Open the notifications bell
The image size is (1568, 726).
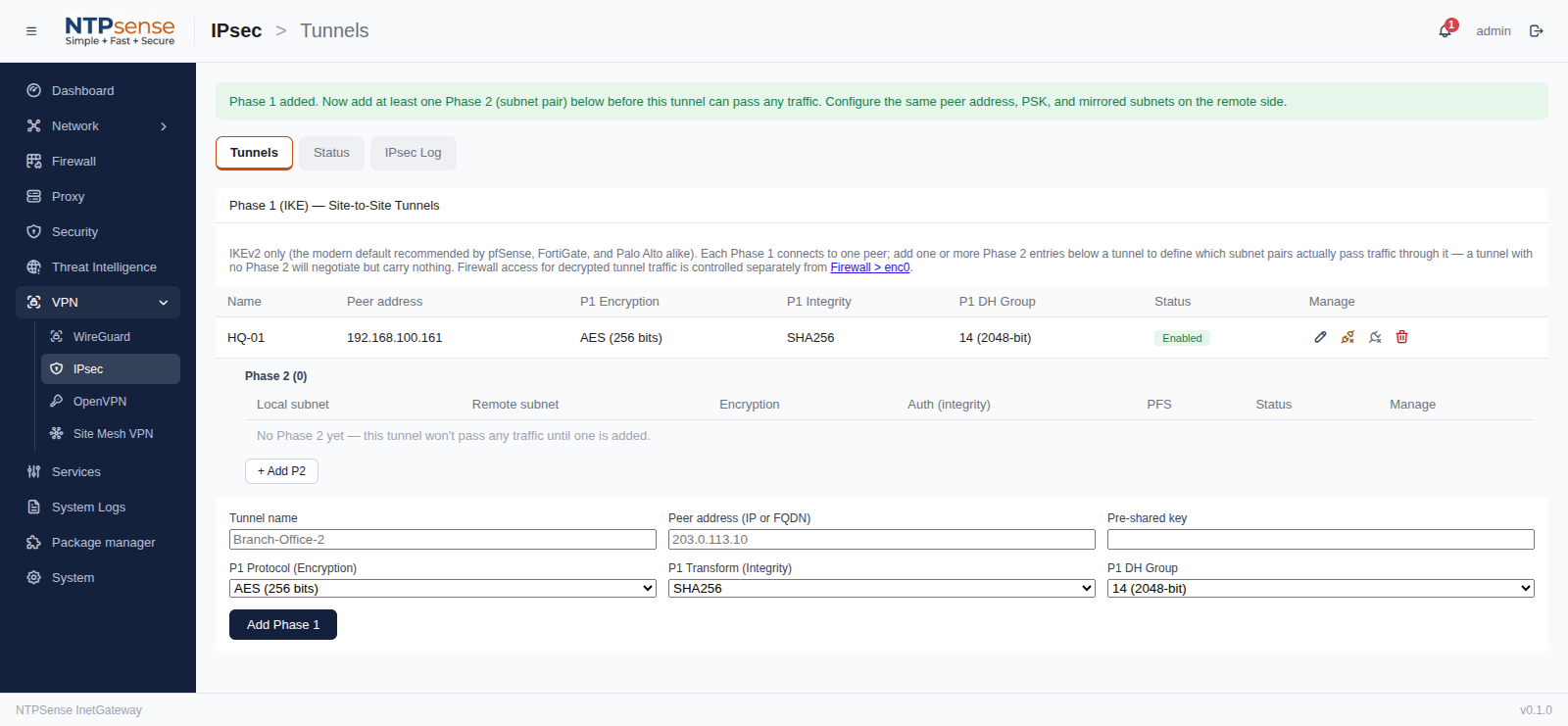(x=1445, y=30)
